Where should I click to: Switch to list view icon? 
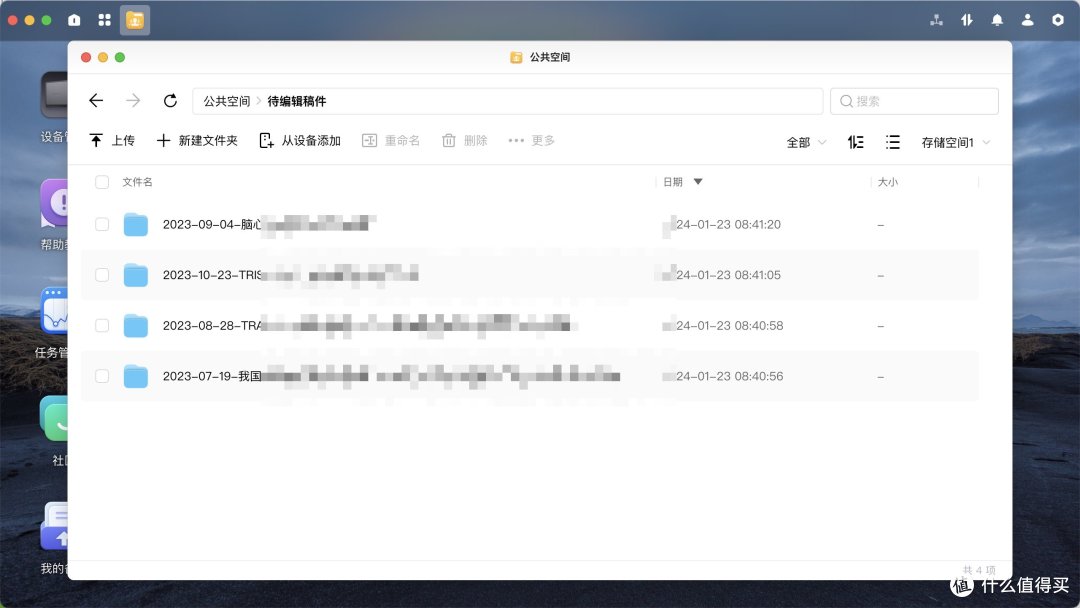coord(893,142)
